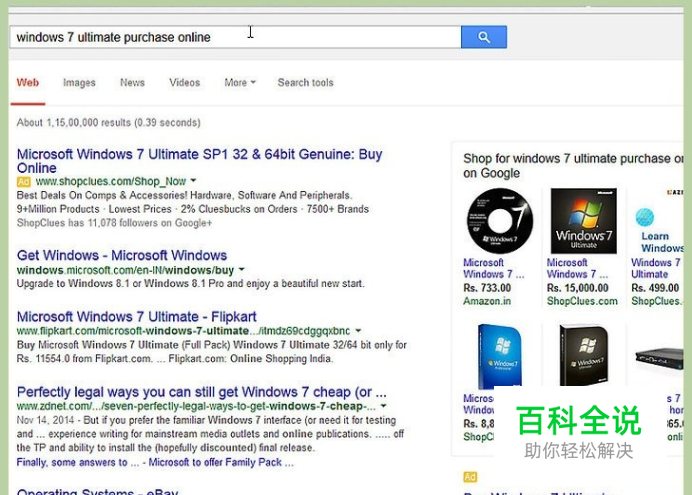692x495 pixels.
Task: Open Search tools options
Action: click(305, 82)
